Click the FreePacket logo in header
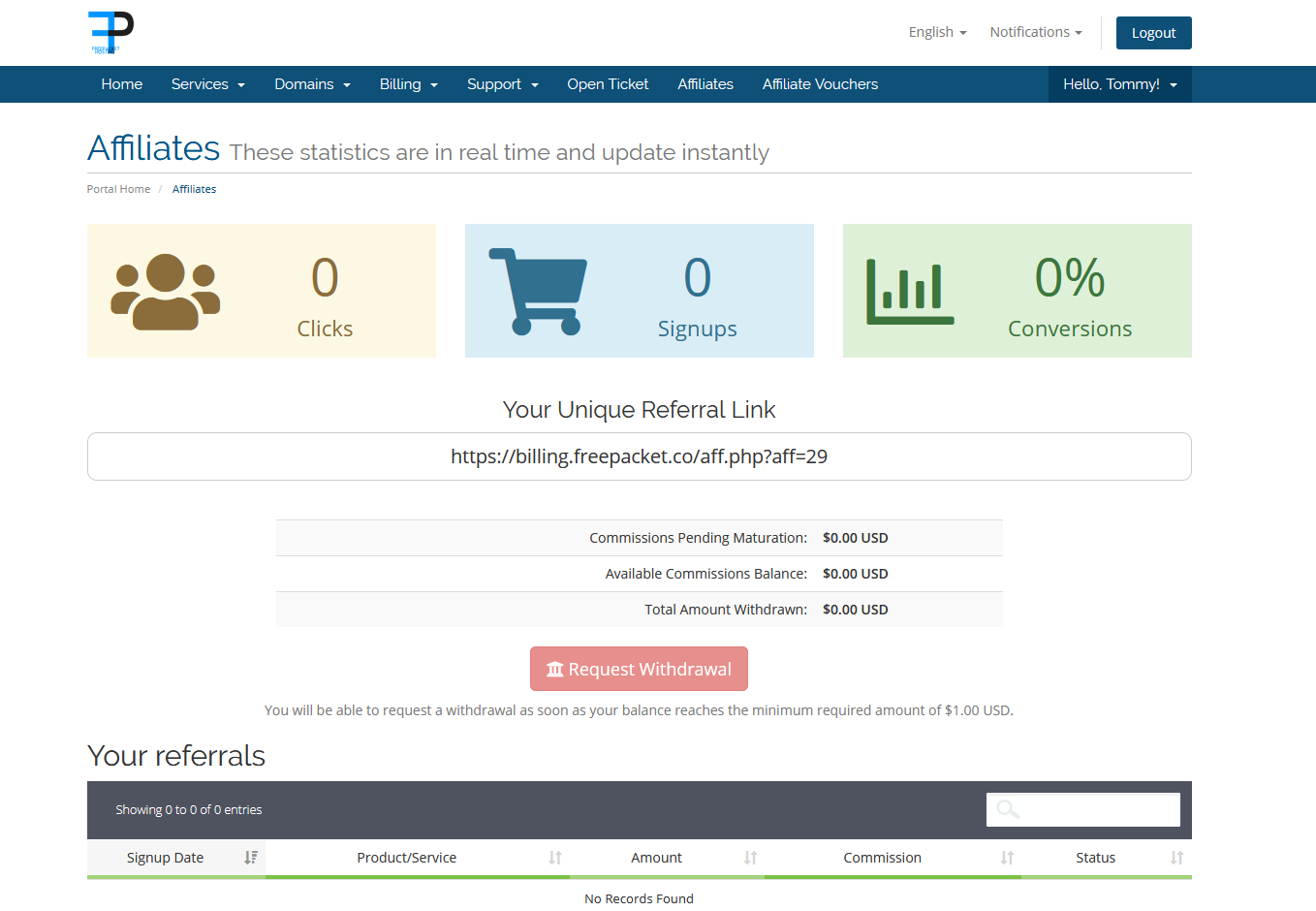Image resolution: width=1316 pixels, height=911 pixels. [110, 32]
